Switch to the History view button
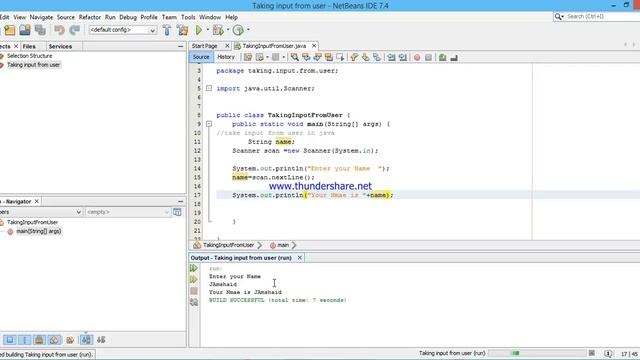 tap(226, 57)
